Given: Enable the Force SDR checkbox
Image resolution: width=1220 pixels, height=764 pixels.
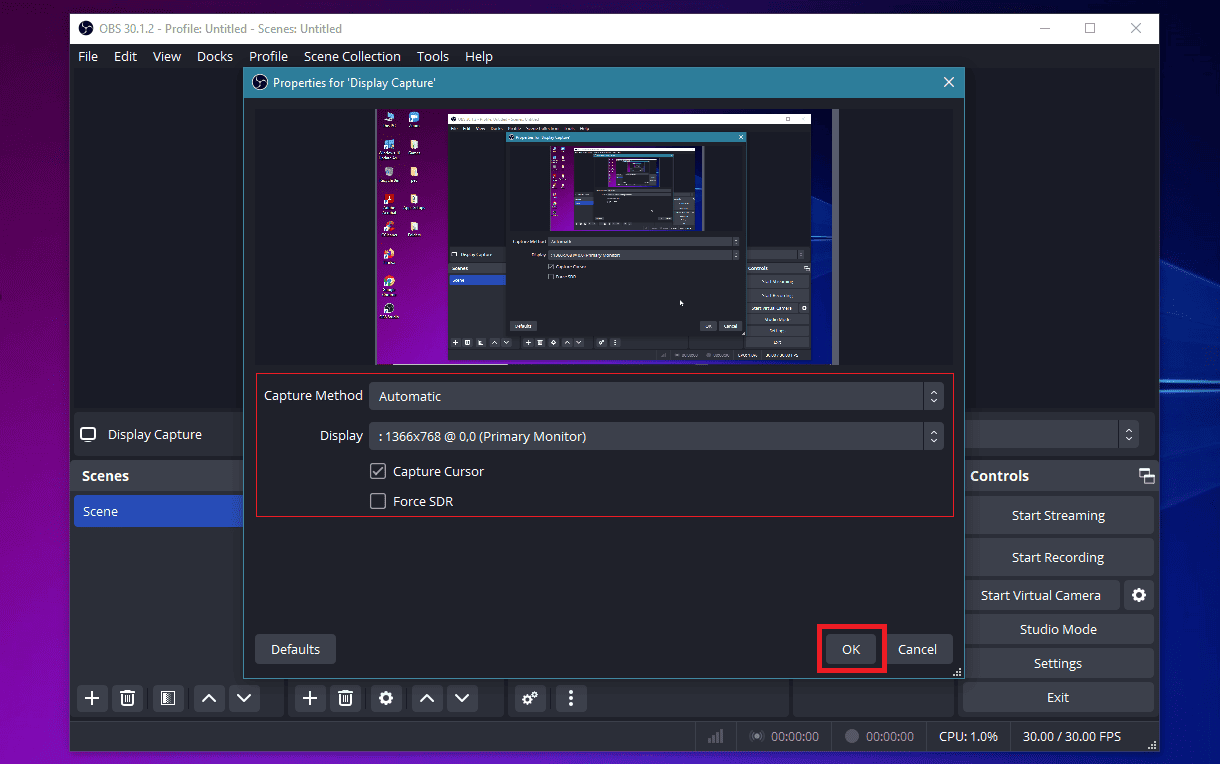Looking at the screenshot, I should [x=378, y=501].
